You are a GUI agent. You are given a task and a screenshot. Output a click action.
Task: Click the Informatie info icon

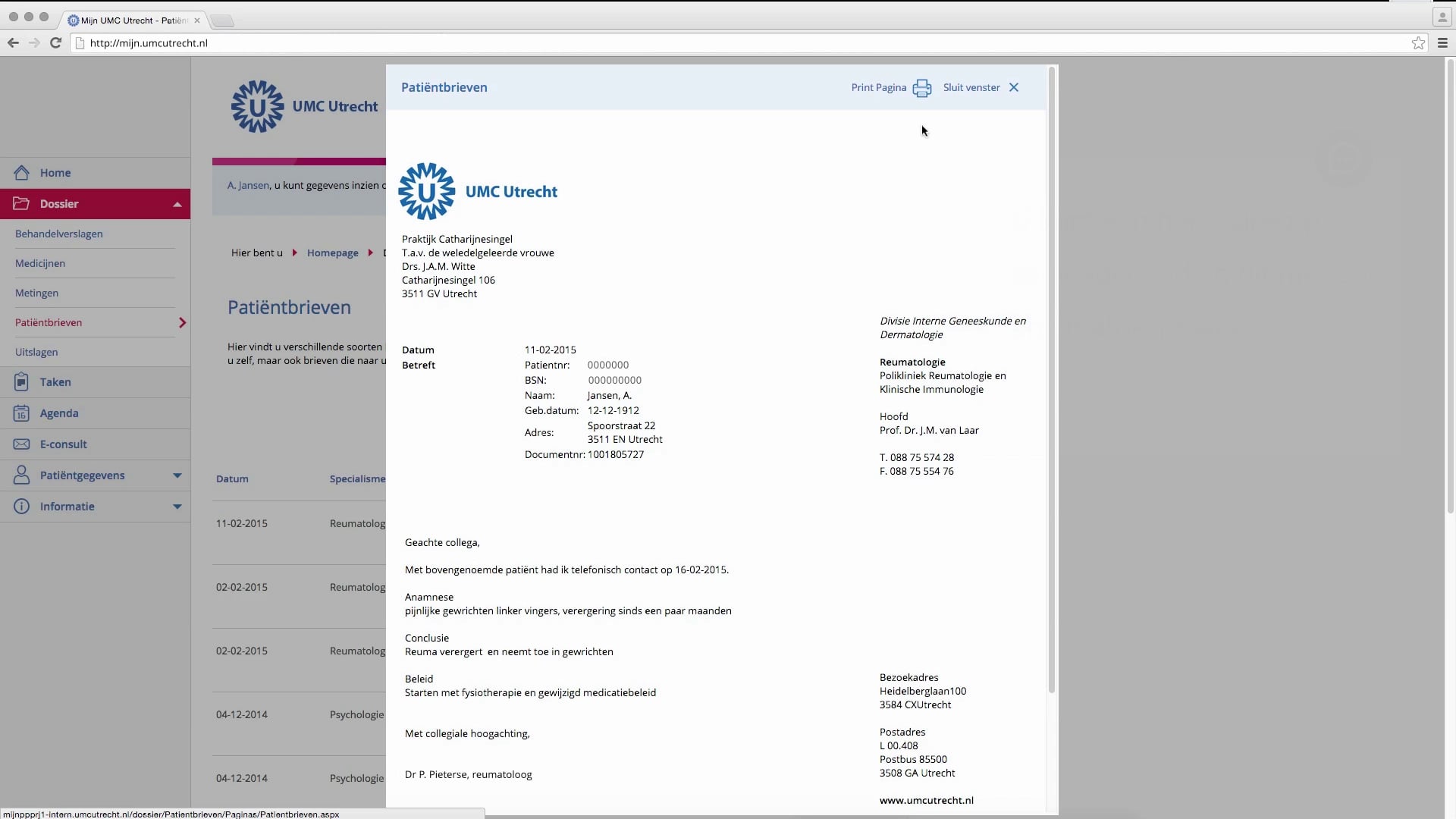pos(22,506)
